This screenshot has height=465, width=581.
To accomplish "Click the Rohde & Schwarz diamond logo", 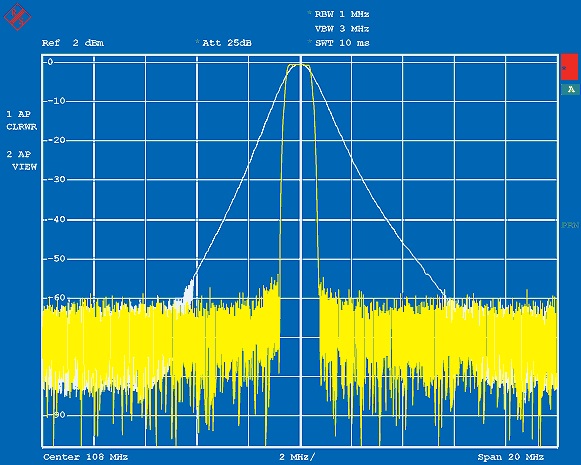I will 17,17.
